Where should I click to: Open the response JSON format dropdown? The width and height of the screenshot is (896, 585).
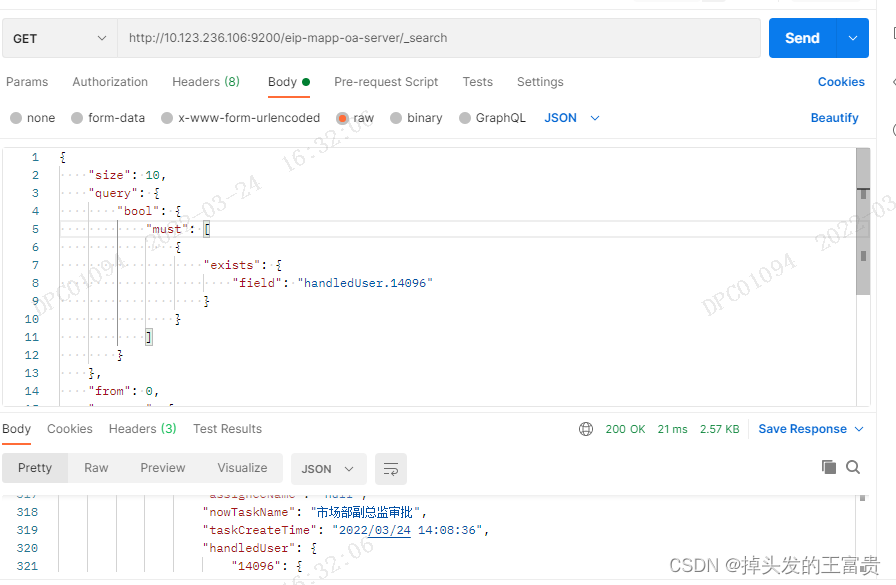tap(327, 469)
